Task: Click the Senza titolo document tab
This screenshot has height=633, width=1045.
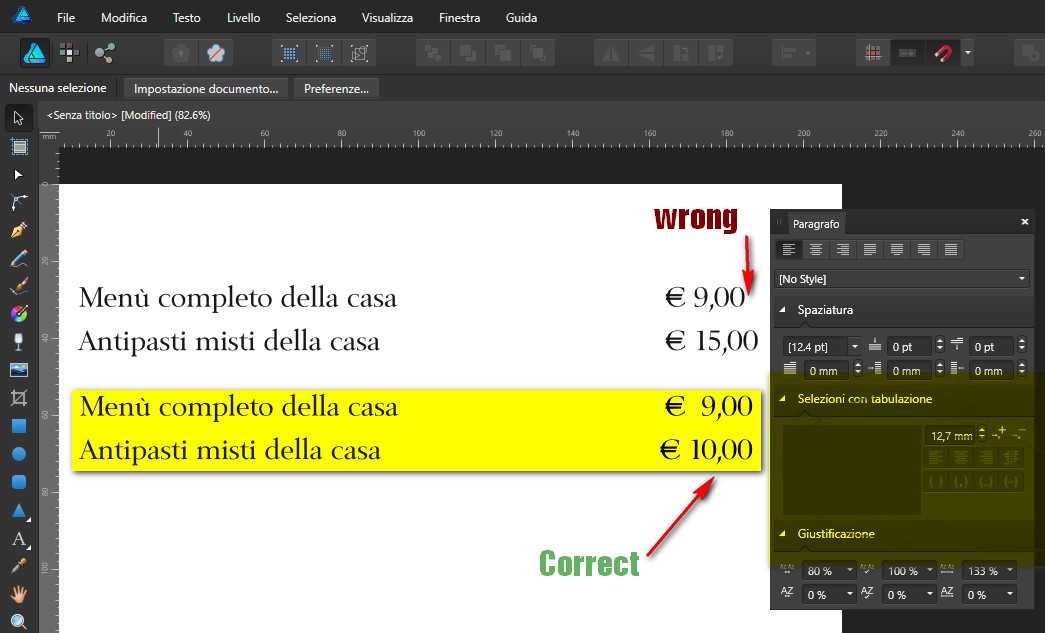Action: click(129, 115)
